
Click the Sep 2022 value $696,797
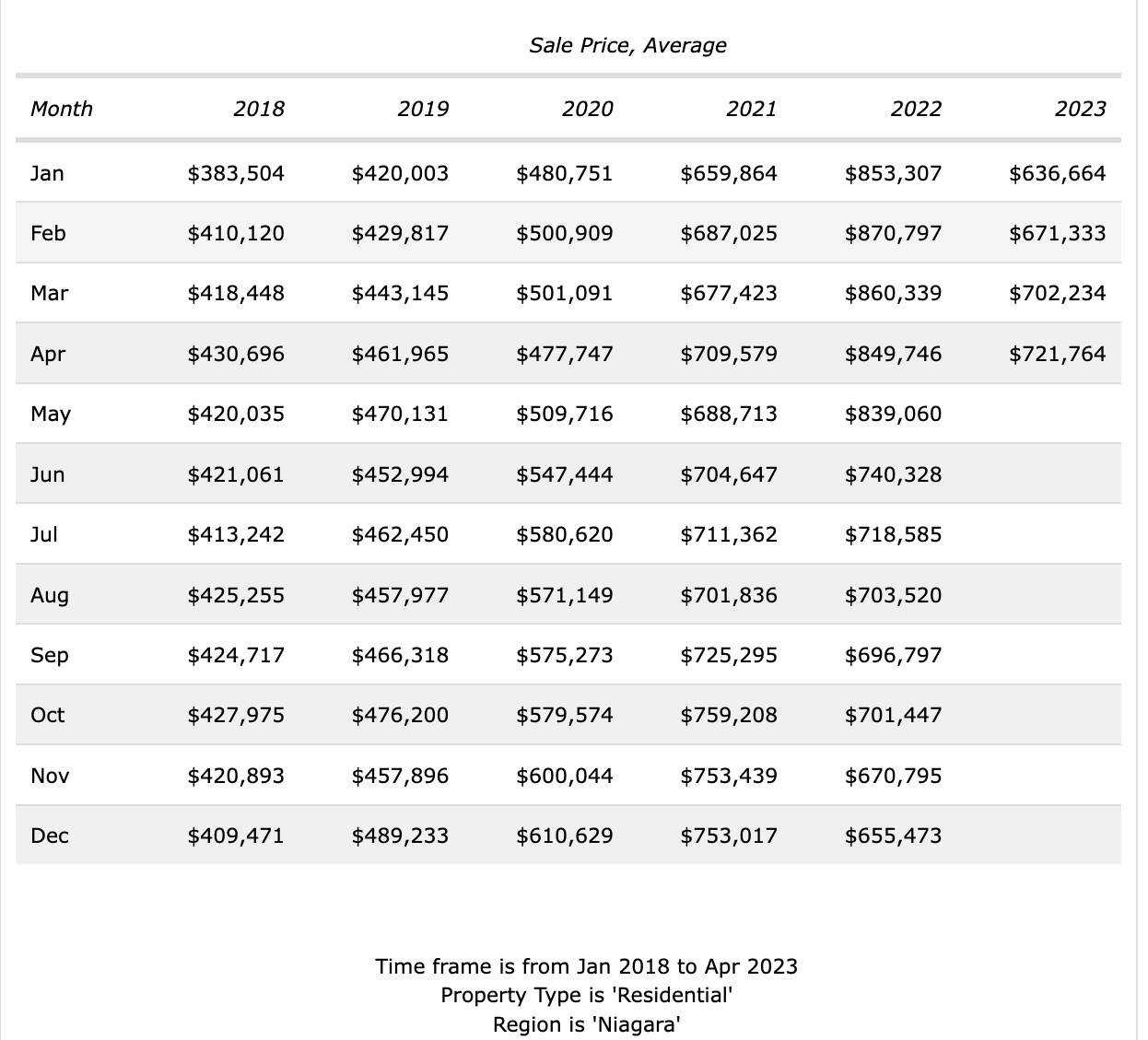(x=893, y=655)
